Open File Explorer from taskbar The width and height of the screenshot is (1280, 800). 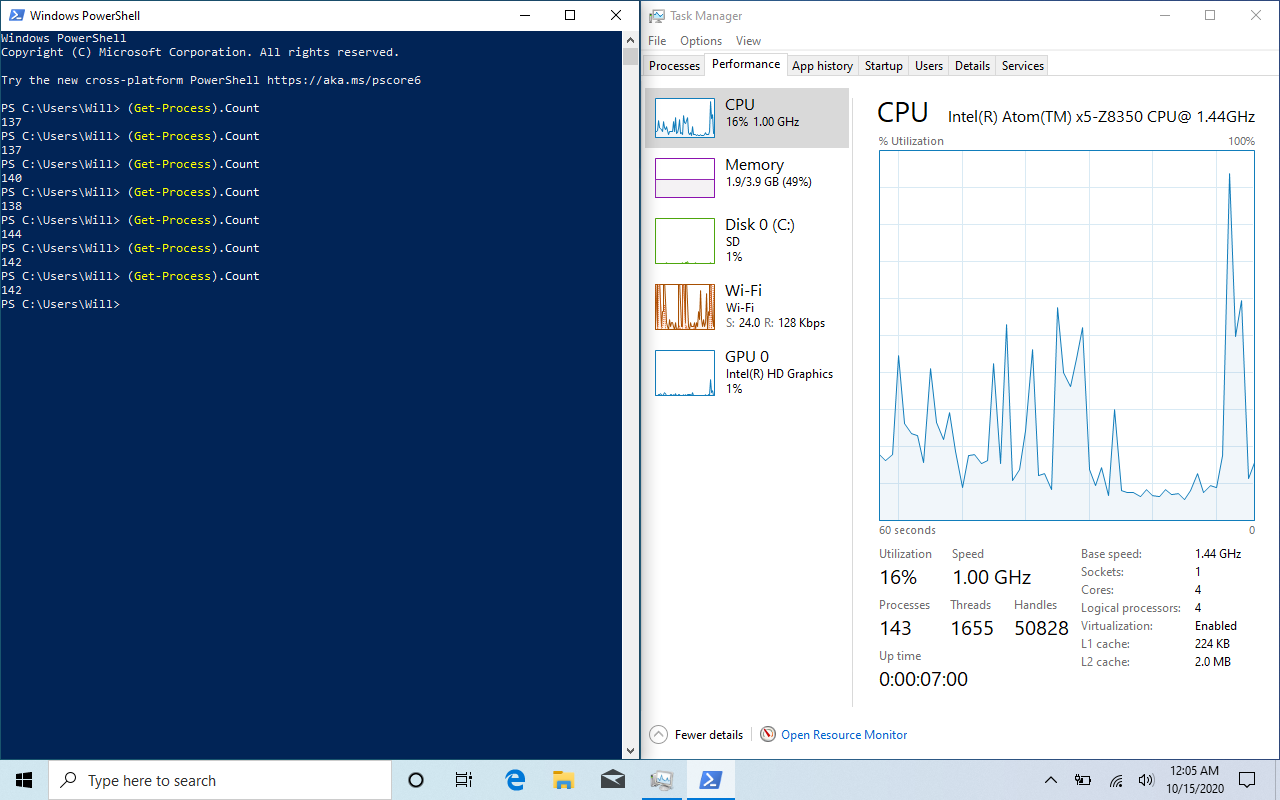click(x=564, y=780)
